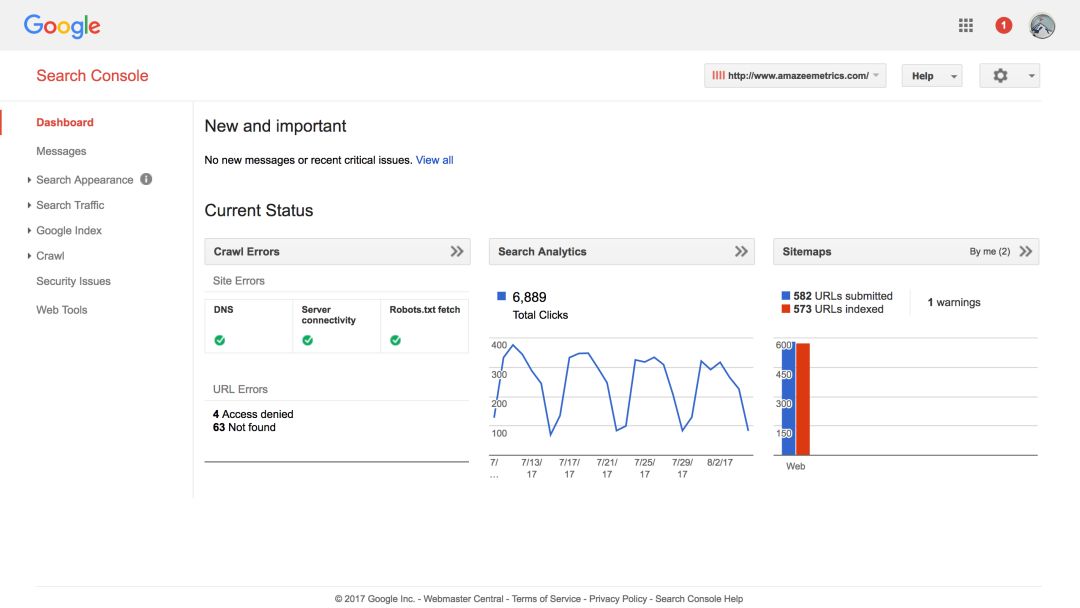Click the blue URLs submitted bar
Screen dimensions: 1080x608
tap(788, 400)
